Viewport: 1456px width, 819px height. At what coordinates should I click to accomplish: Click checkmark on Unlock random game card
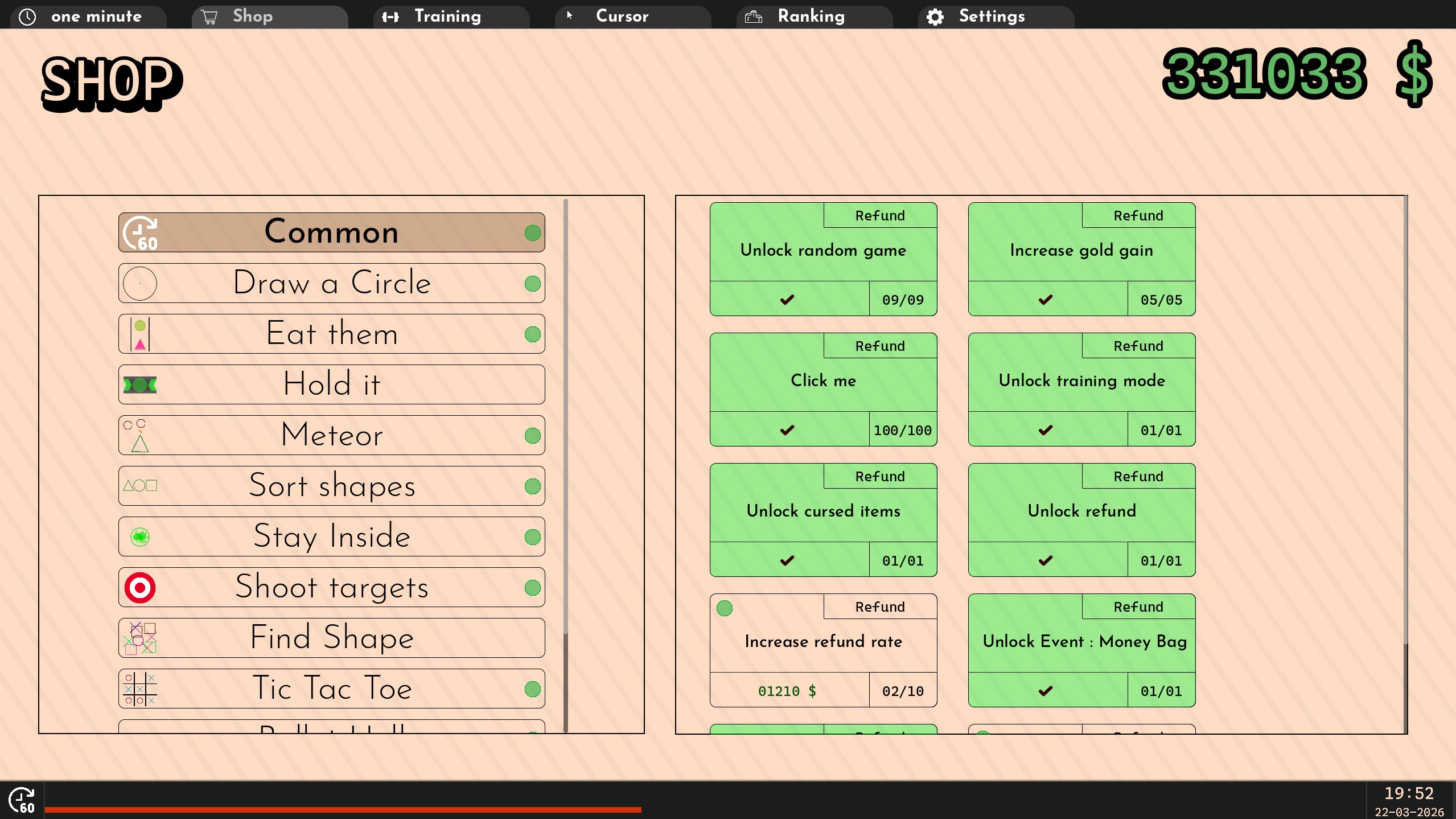tap(788, 299)
